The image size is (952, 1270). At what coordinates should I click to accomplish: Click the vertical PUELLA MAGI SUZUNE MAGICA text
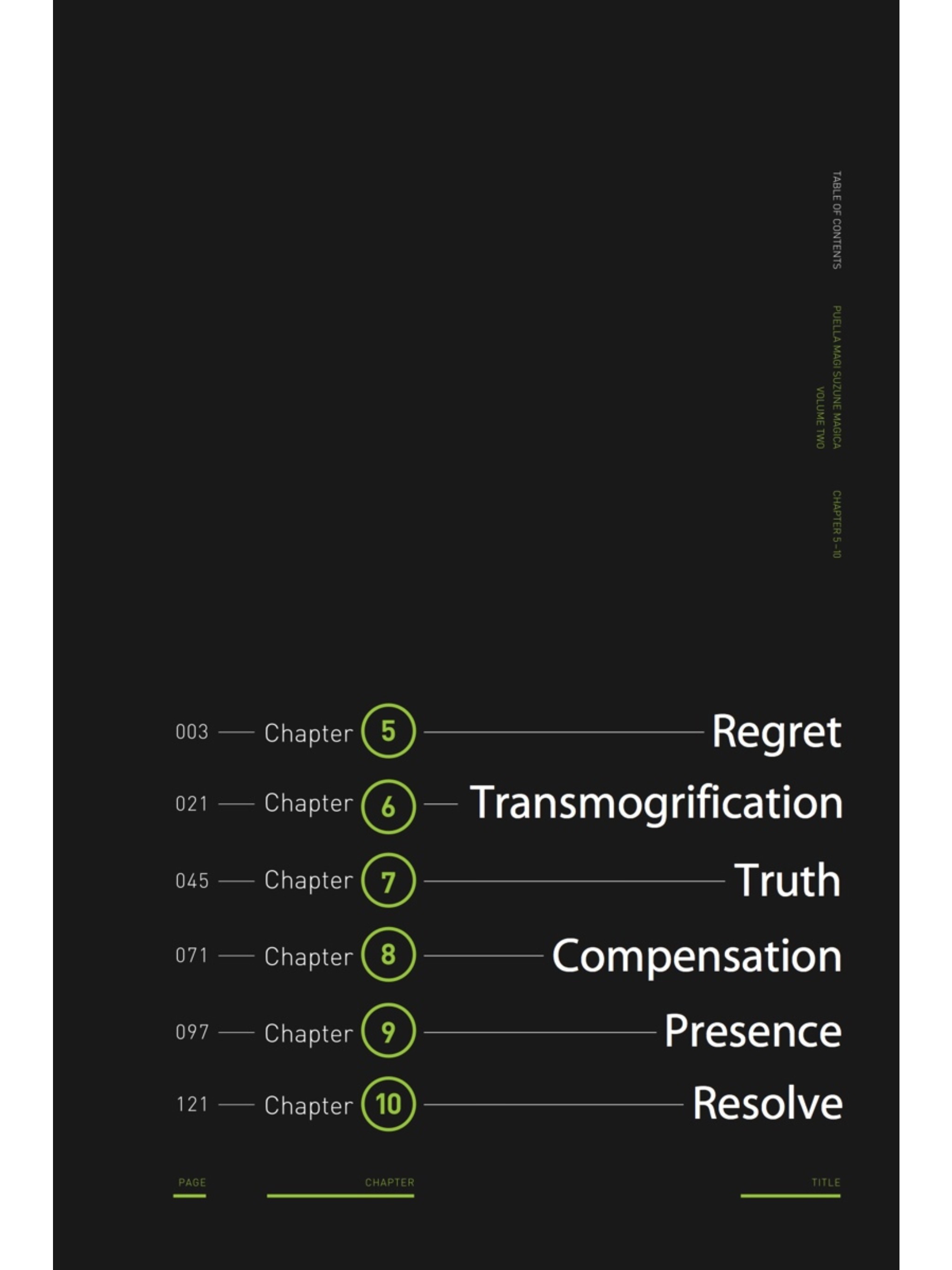click(837, 377)
